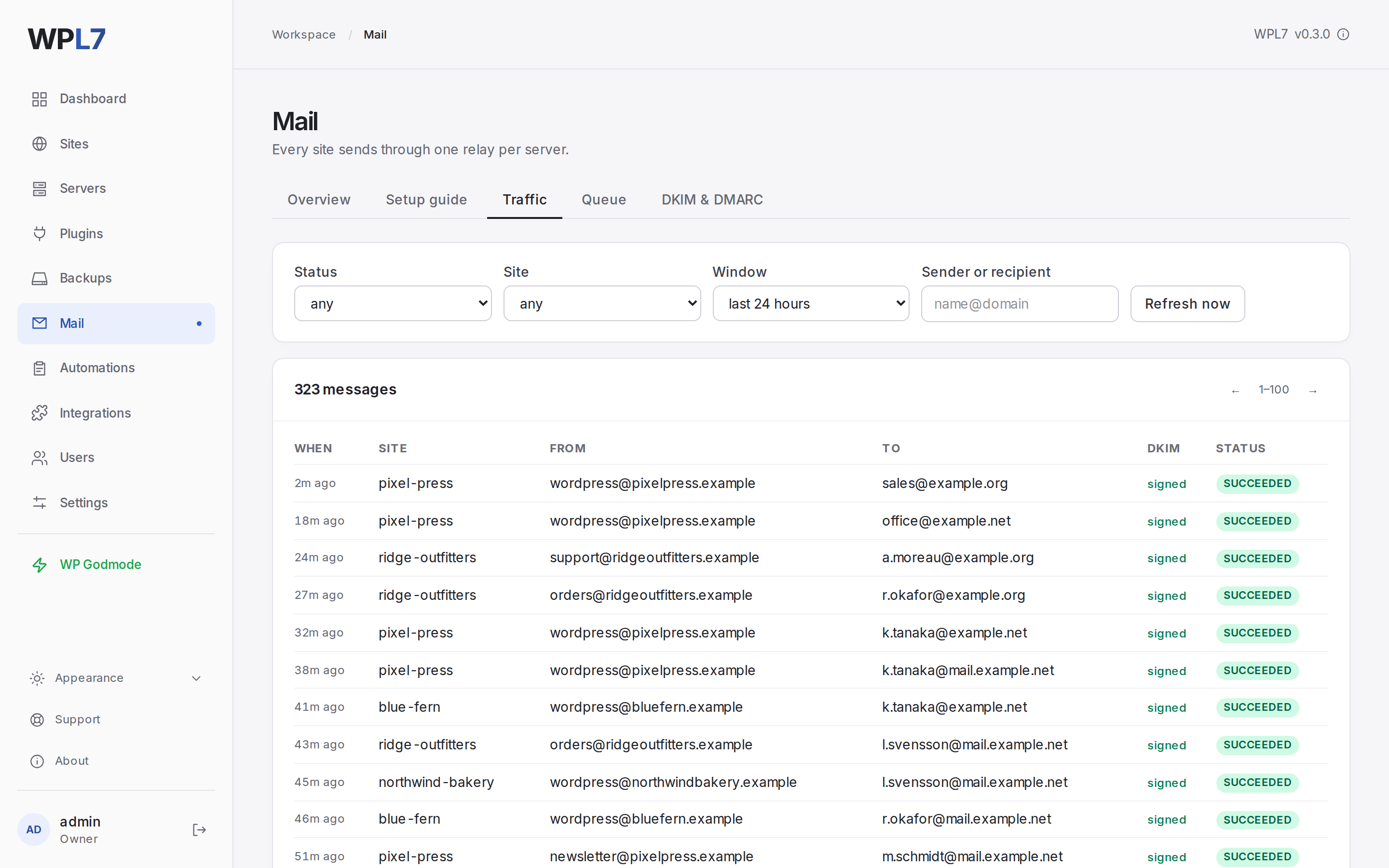Click the Integrations puzzle icon
The width and height of the screenshot is (1389, 868).
39,413
